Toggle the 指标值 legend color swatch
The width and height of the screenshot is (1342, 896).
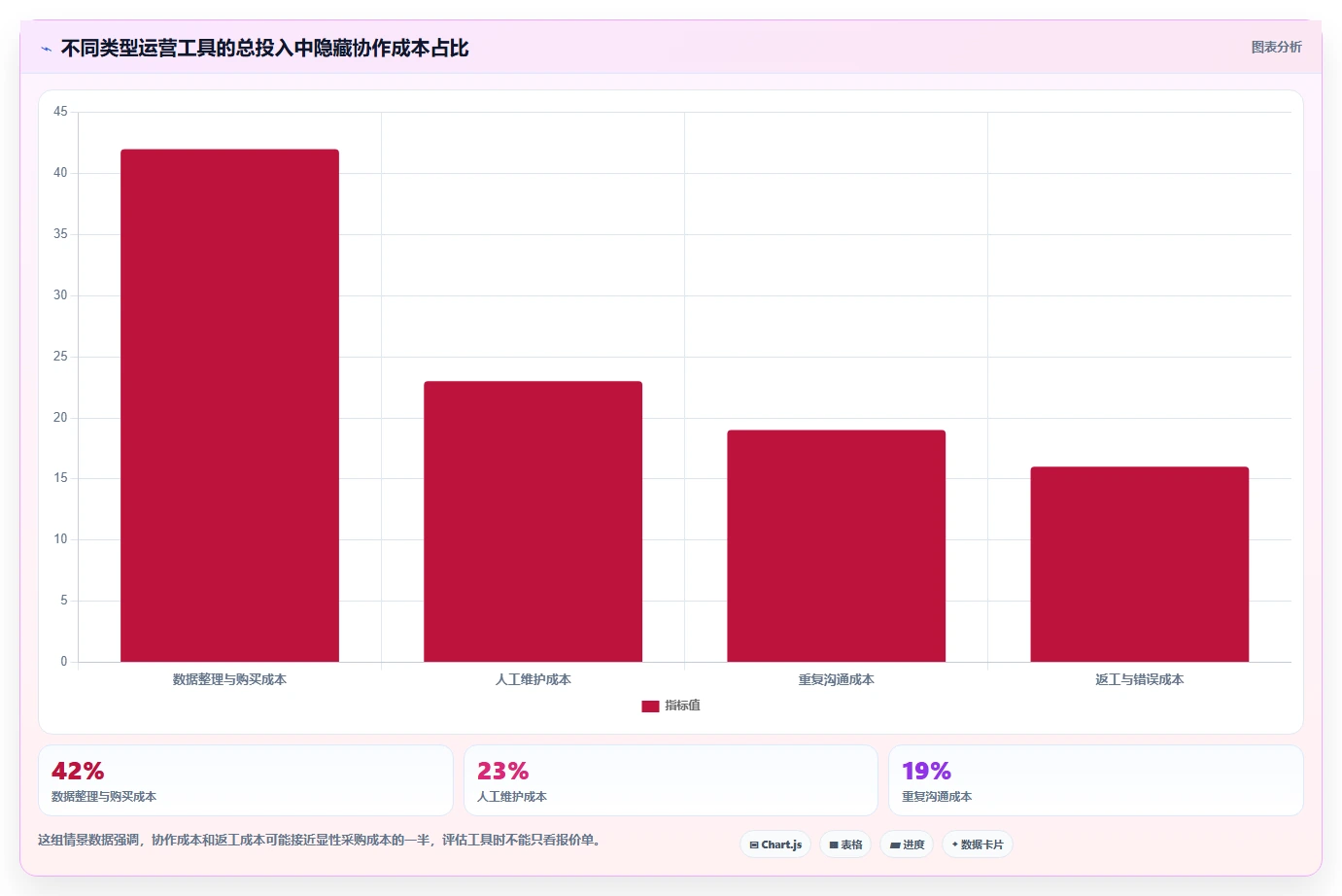650,706
